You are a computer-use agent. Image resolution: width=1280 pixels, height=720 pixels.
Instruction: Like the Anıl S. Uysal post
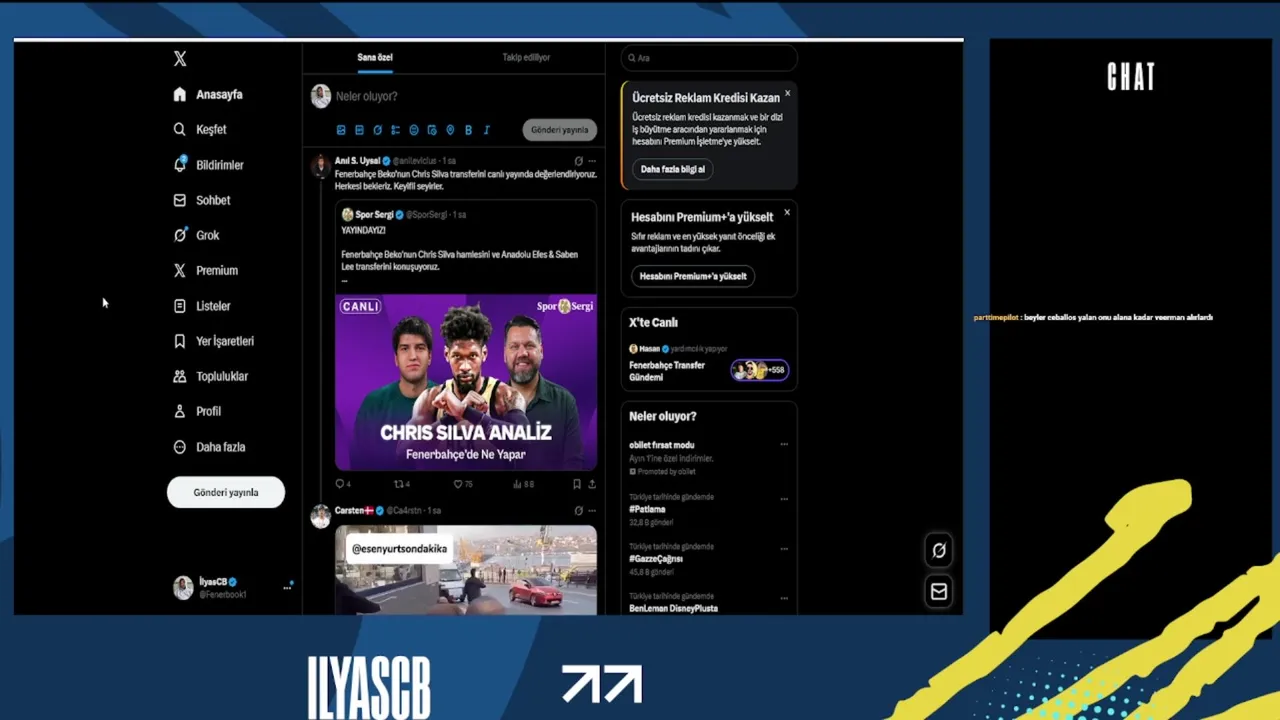tap(462, 484)
